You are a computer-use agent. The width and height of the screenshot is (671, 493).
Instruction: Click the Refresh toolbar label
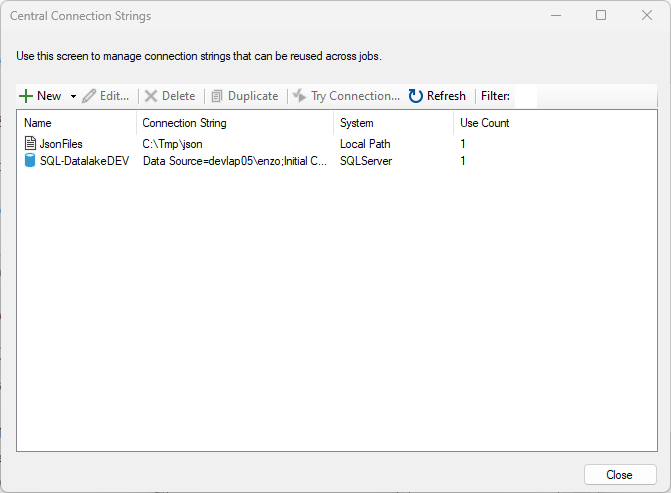click(x=446, y=96)
